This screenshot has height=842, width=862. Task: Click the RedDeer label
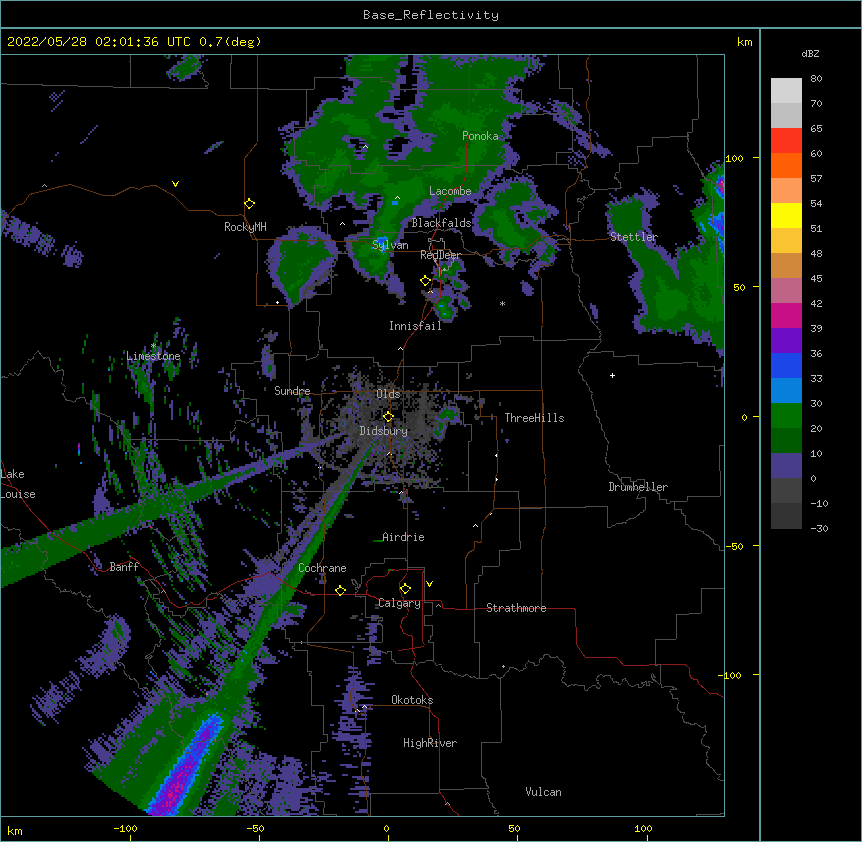(x=440, y=255)
